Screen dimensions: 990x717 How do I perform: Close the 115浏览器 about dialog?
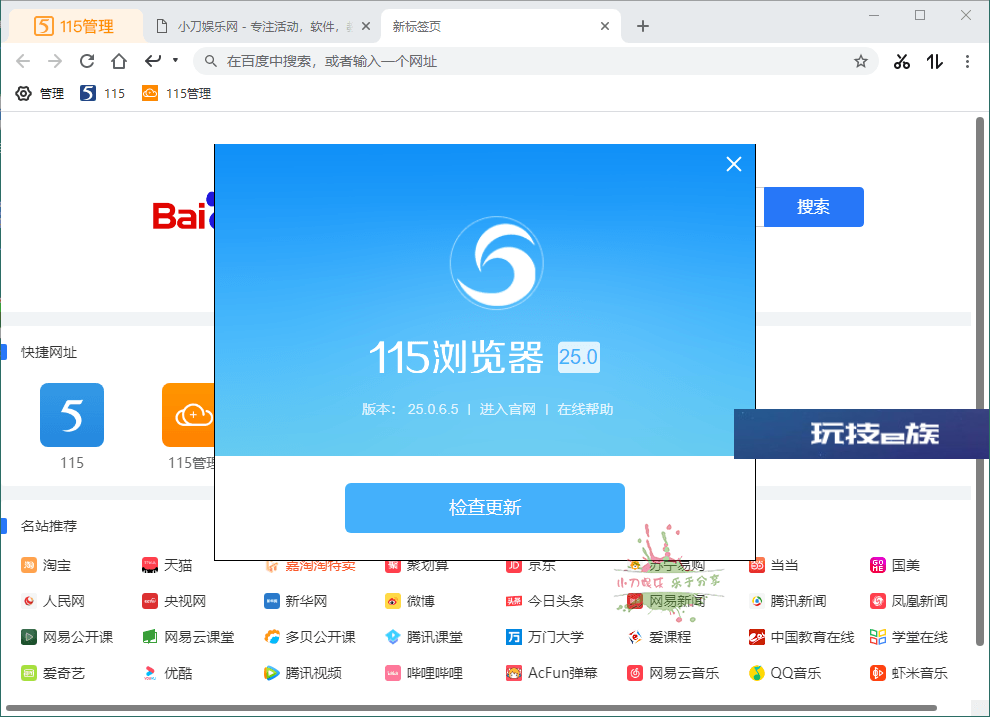(x=734, y=164)
